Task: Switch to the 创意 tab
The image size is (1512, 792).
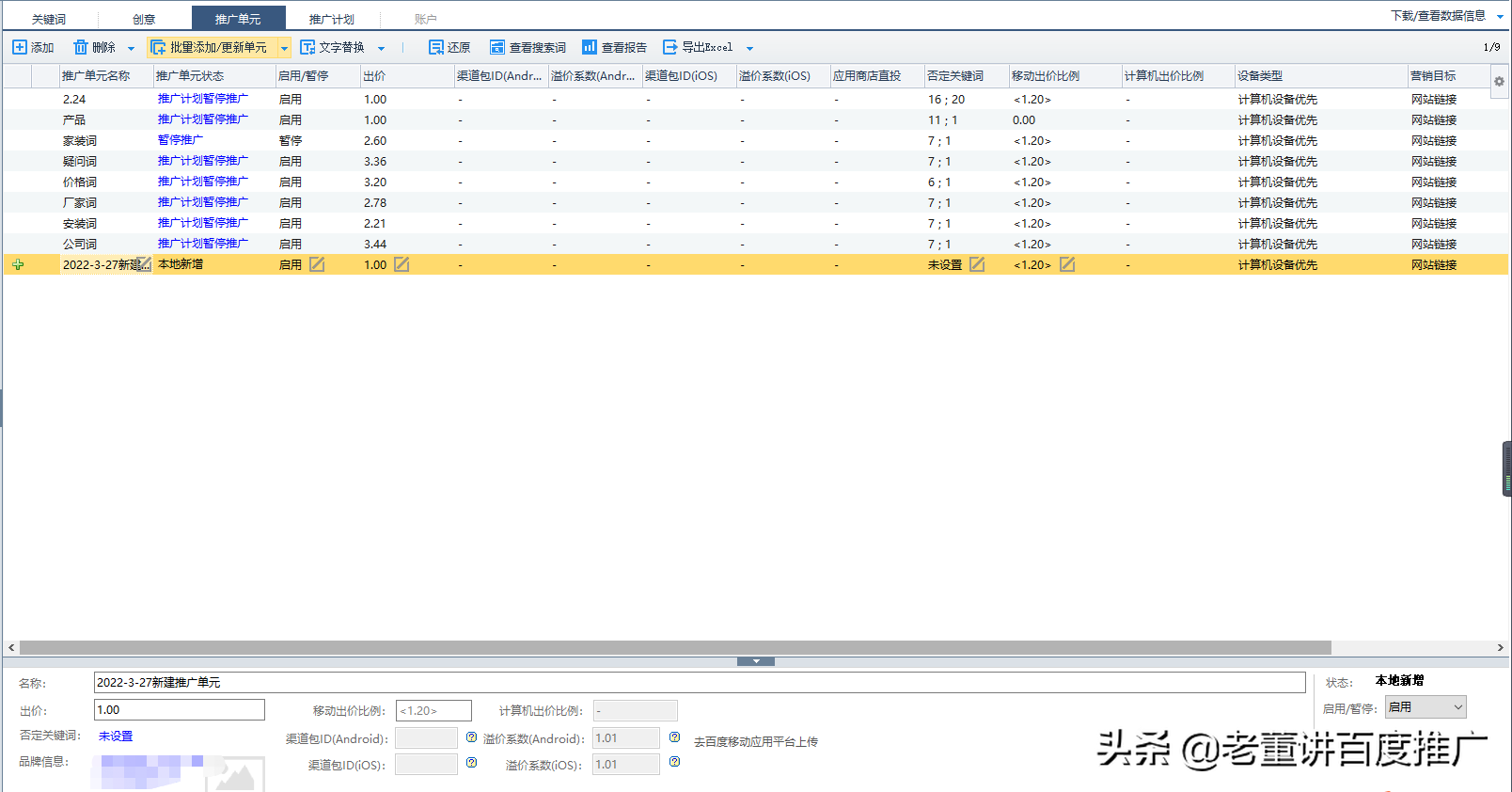Action: 144,19
